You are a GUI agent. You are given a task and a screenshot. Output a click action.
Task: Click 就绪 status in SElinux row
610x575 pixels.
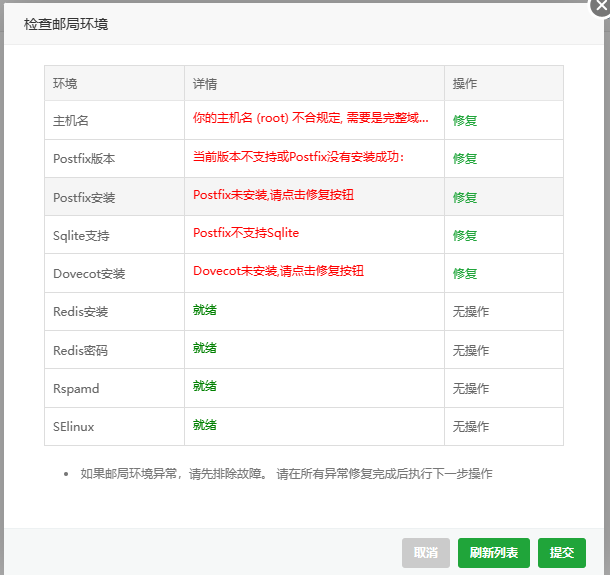205,425
